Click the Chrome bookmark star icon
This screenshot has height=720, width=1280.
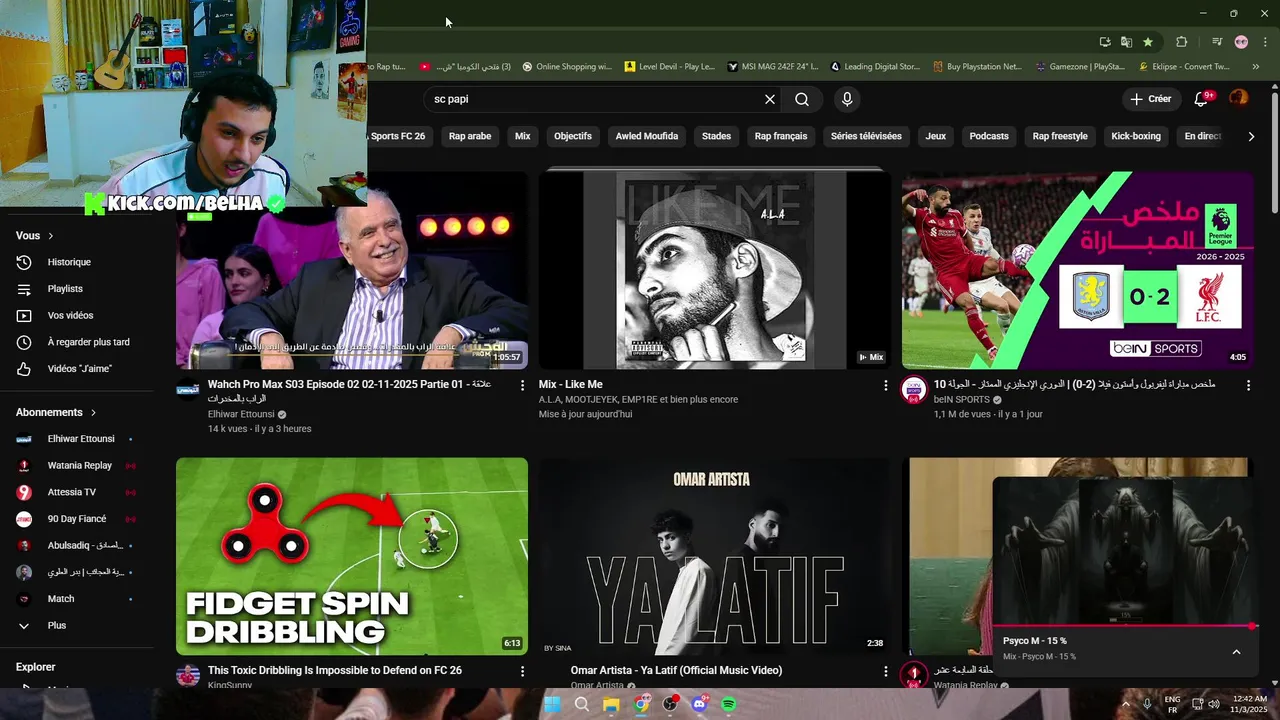pos(1148,42)
